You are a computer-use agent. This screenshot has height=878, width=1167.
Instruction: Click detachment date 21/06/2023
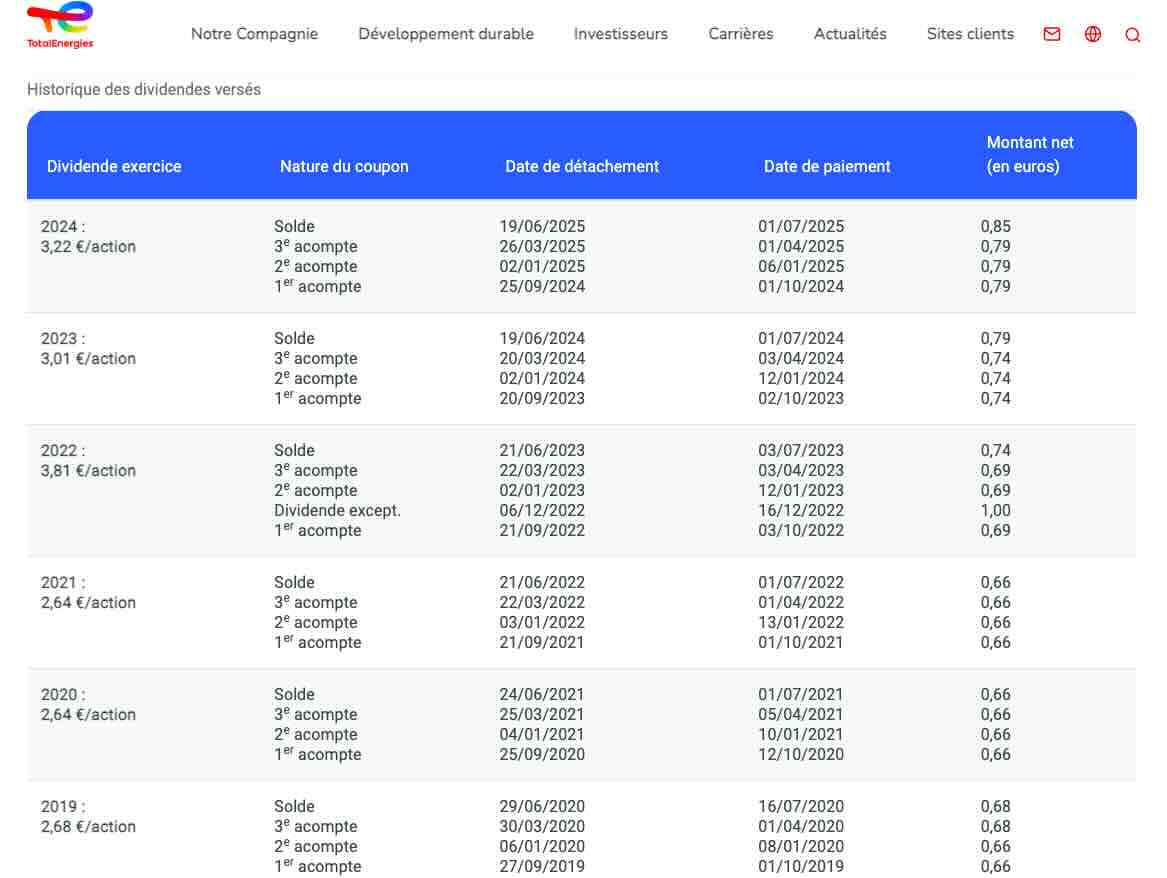[x=542, y=450]
